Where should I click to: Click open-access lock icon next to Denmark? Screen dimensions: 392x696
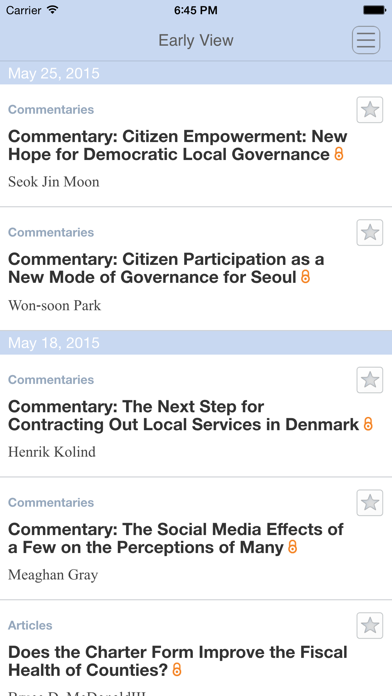[x=368, y=424]
